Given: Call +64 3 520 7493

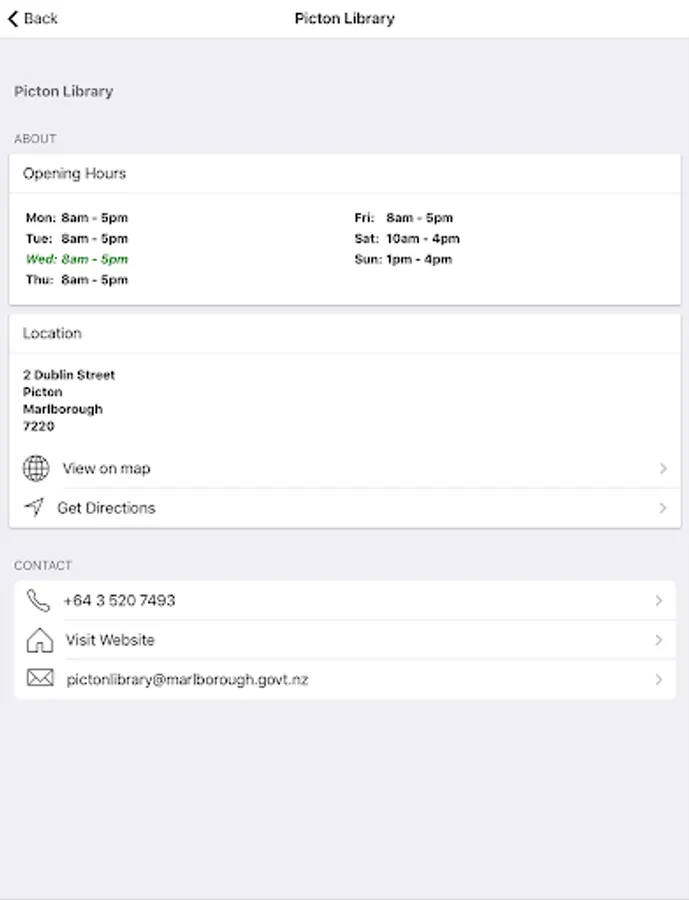Looking at the screenshot, I should (119, 600).
